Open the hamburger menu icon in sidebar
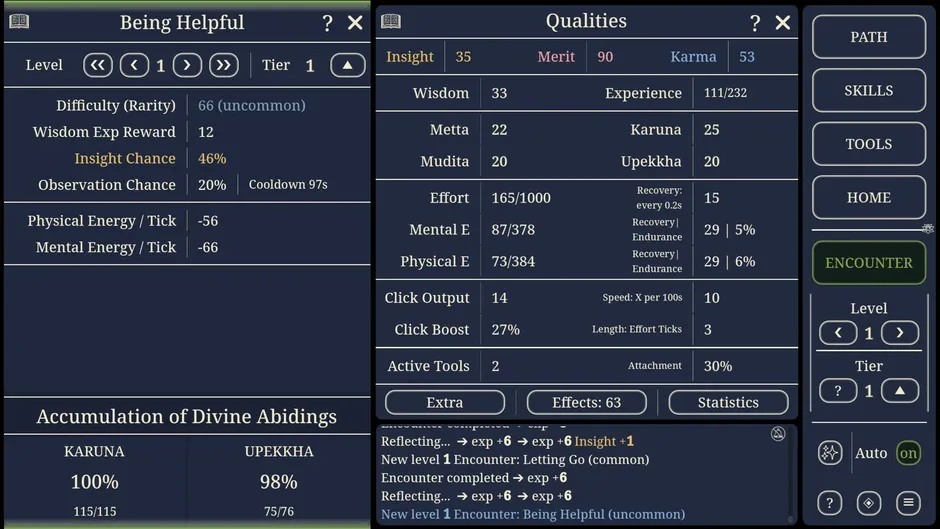This screenshot has height=529, width=940. (908, 503)
